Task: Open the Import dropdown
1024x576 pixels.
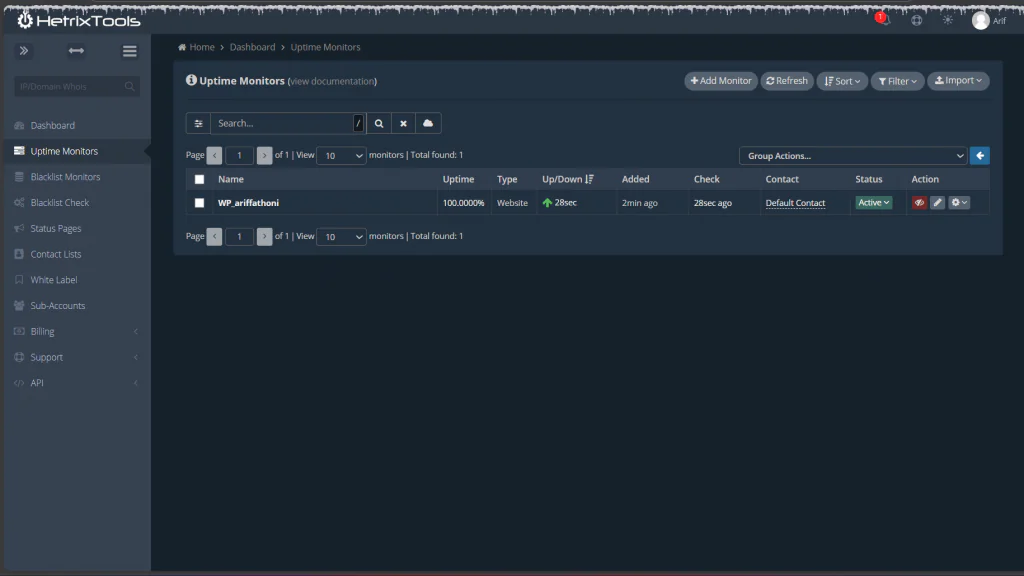Action: pos(958,81)
